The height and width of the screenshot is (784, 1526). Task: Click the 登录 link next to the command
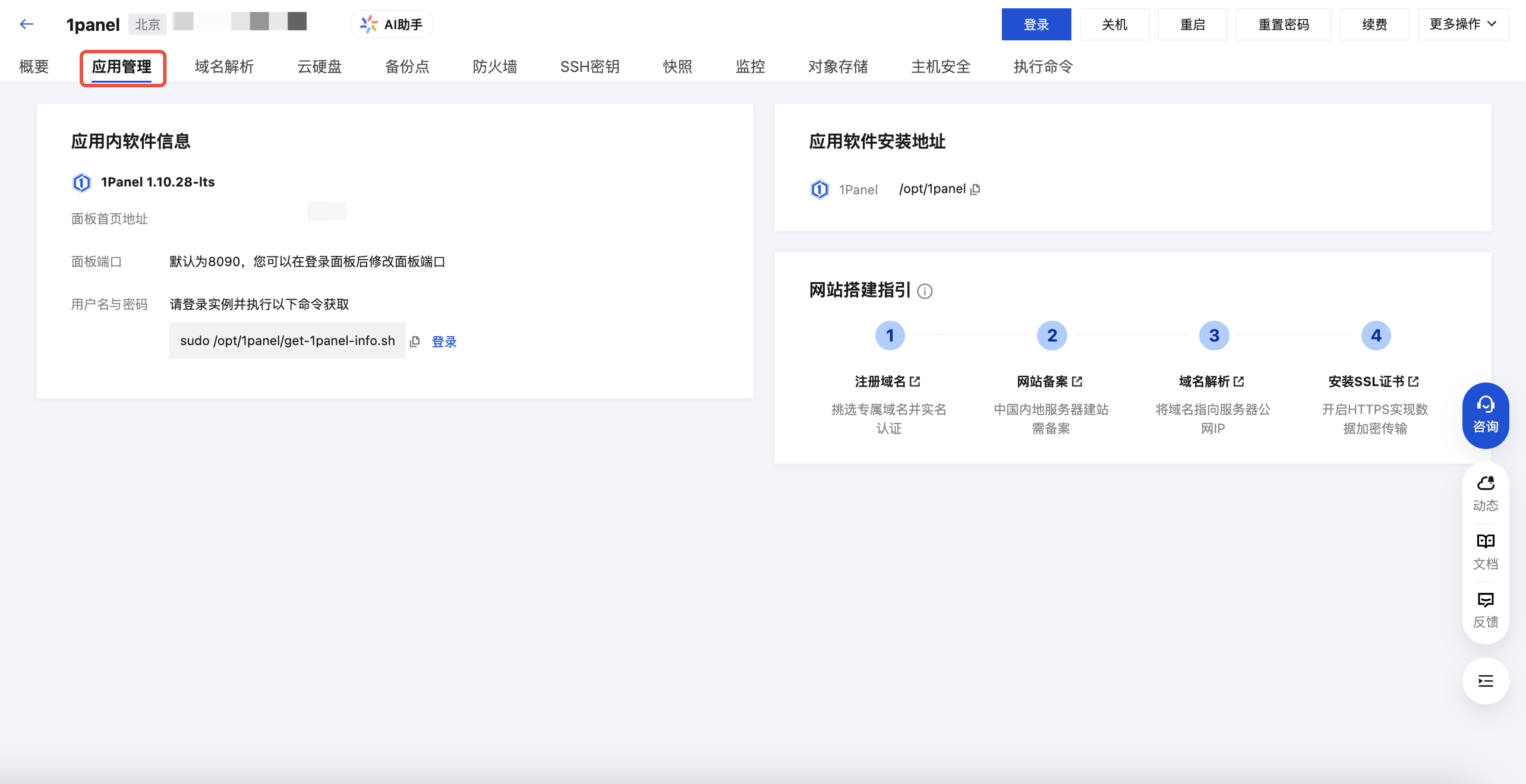pos(444,342)
